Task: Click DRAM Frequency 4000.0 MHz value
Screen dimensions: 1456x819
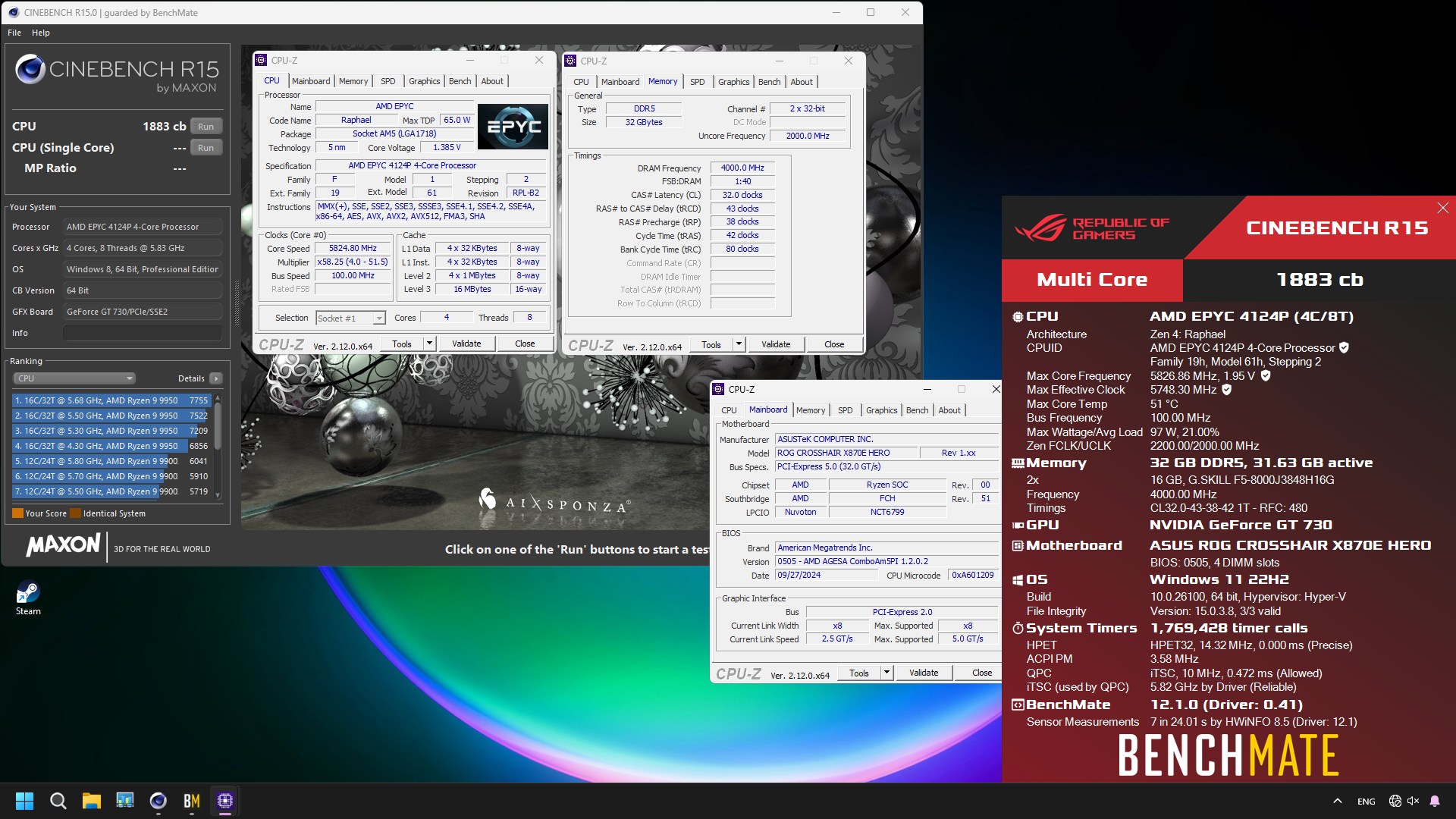Action: (x=742, y=168)
